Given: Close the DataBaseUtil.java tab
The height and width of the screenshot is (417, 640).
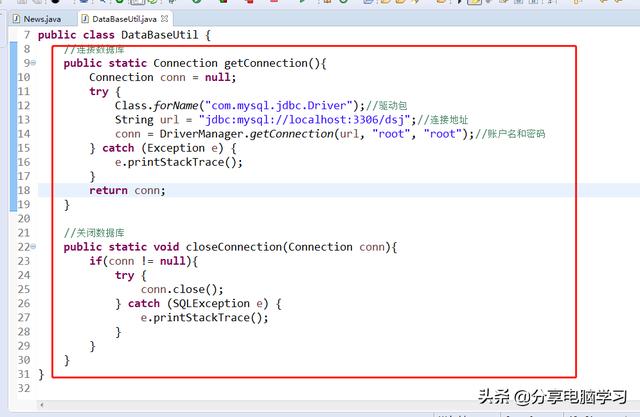Looking at the screenshot, I should [164, 19].
